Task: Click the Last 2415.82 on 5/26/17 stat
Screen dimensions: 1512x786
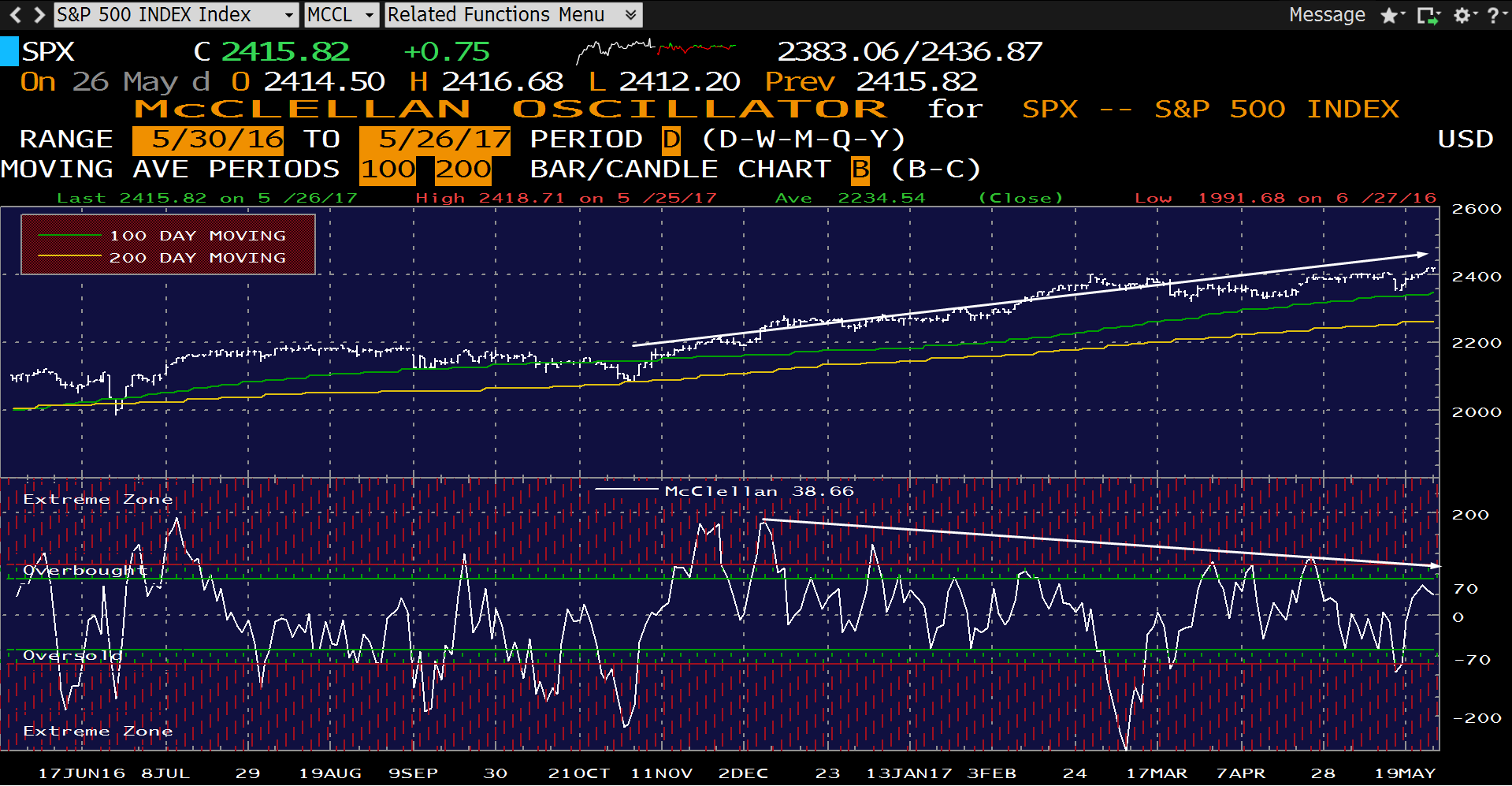Action: click(207, 198)
